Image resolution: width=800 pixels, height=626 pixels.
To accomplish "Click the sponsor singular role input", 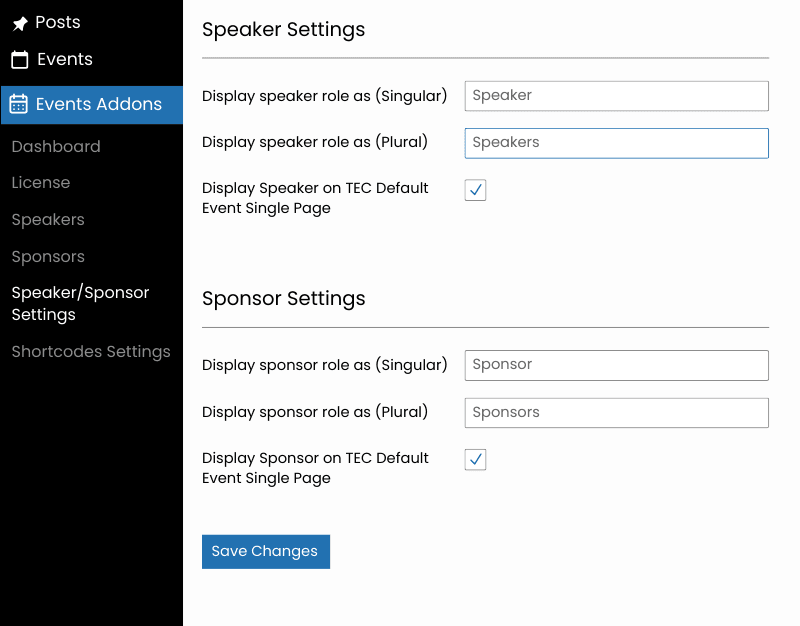I will point(616,365).
